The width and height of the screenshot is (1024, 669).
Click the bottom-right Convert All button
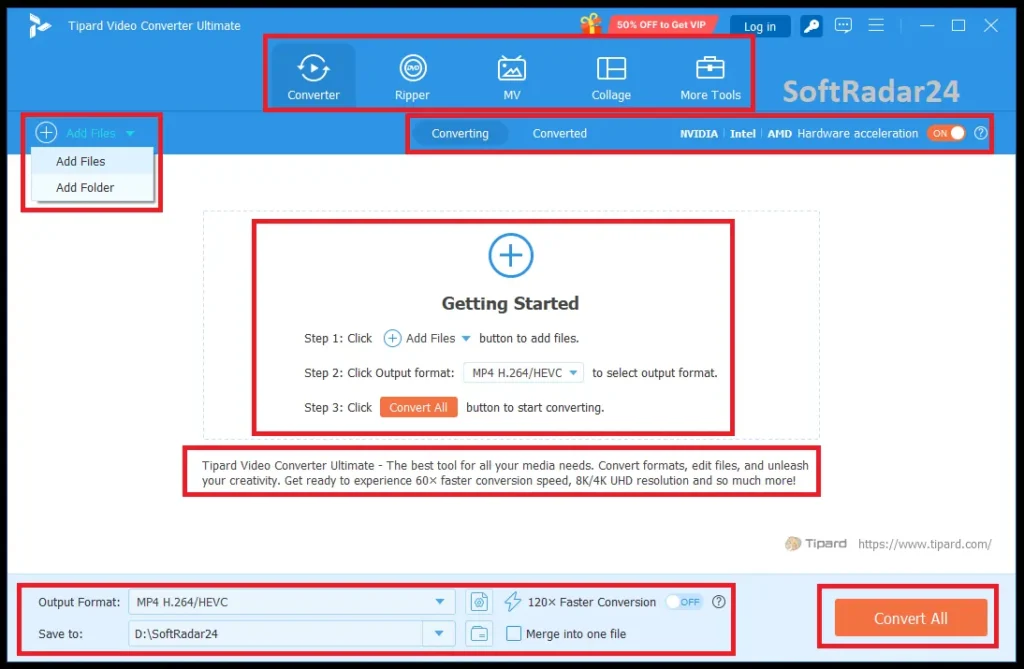tap(910, 617)
